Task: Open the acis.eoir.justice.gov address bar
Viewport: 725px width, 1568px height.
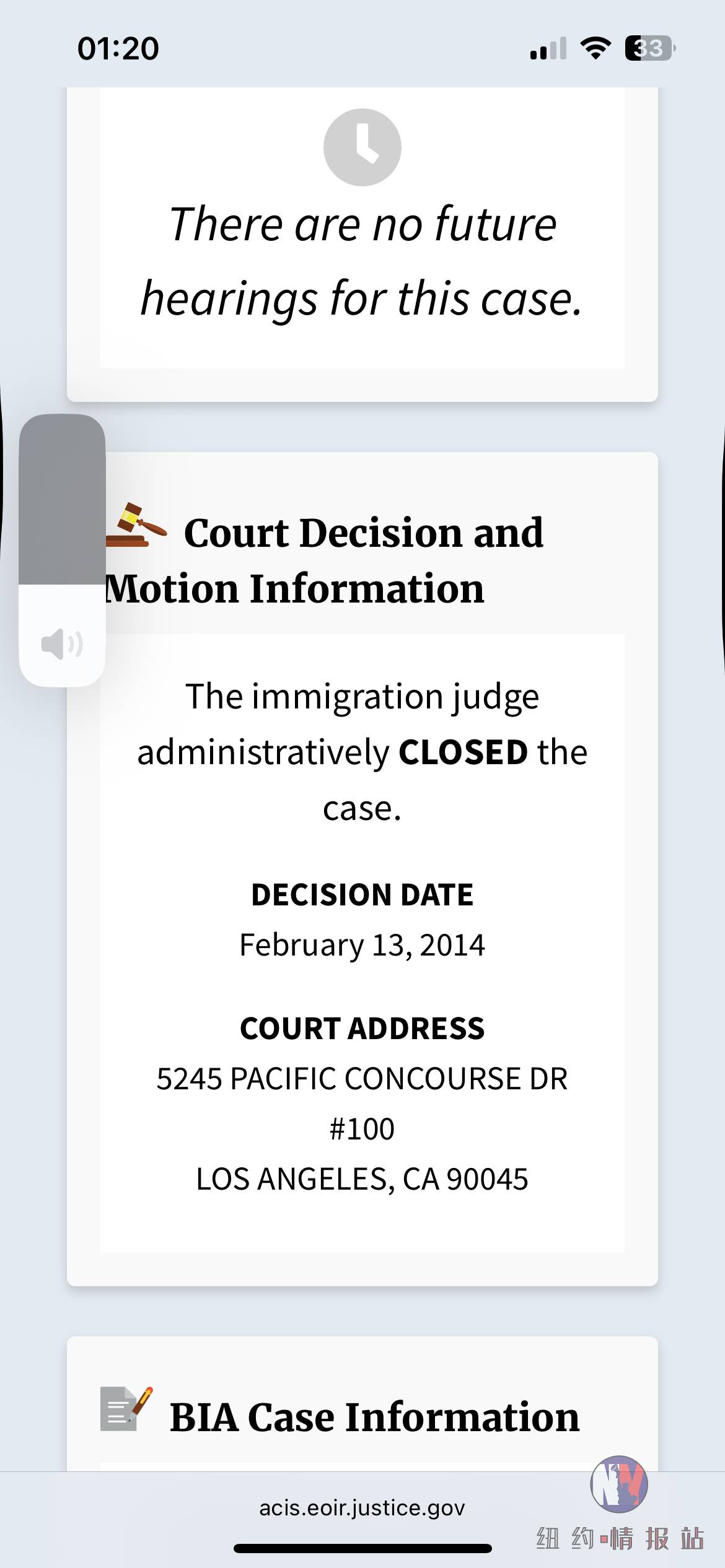Action: [362, 1508]
